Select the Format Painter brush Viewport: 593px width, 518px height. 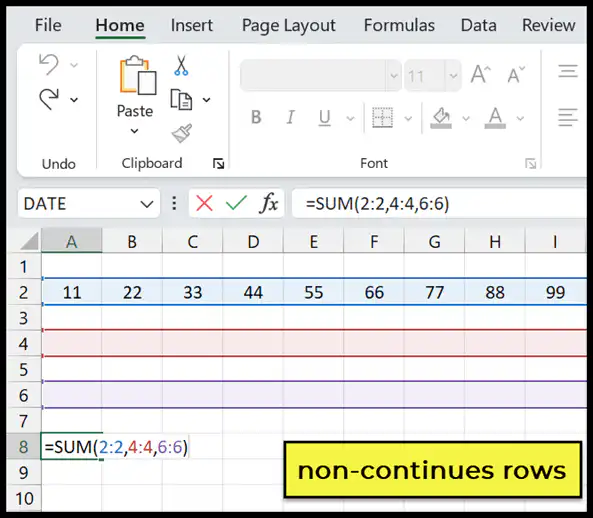click(x=182, y=133)
